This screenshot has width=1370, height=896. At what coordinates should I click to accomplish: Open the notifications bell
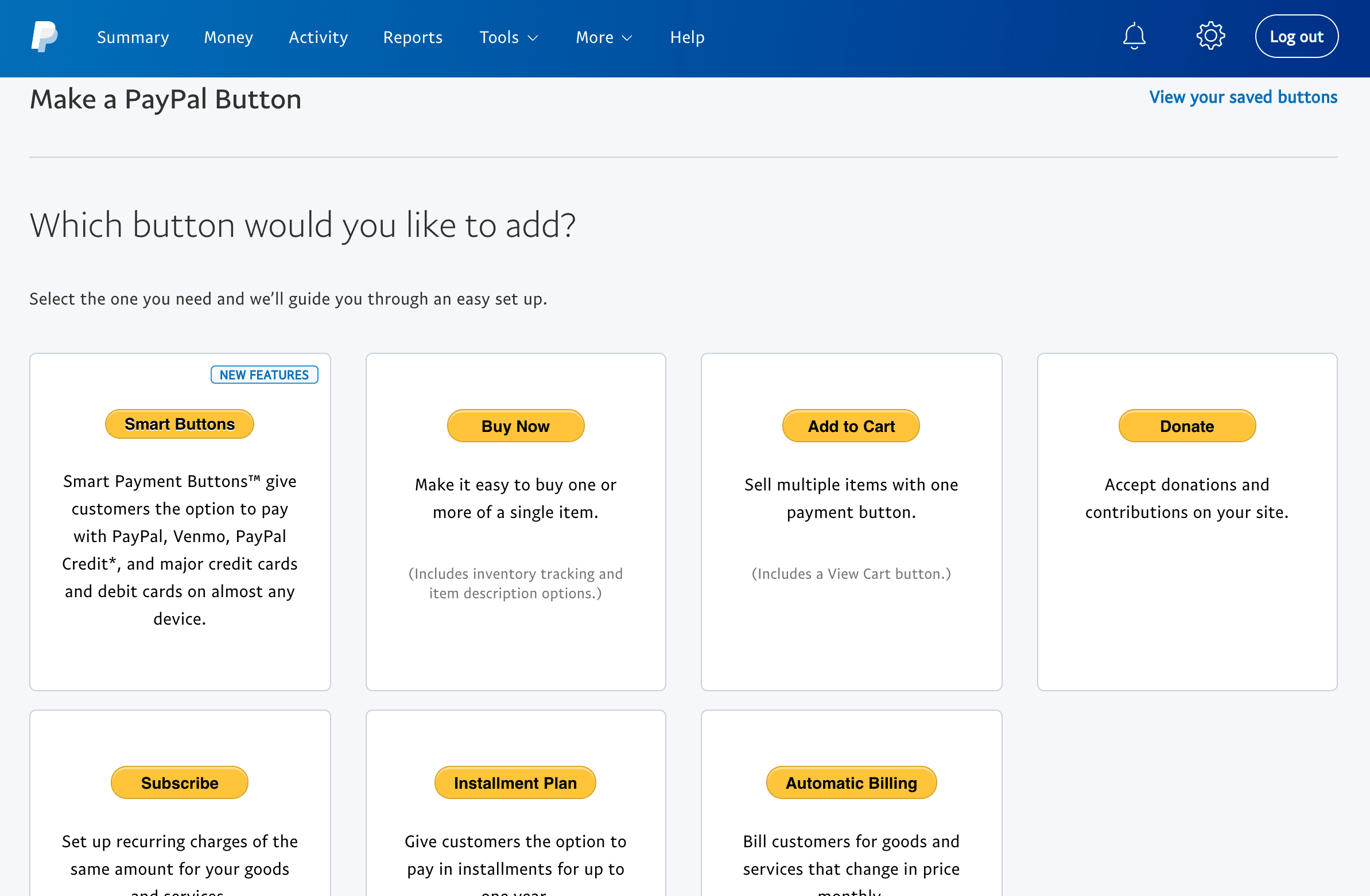[x=1134, y=36]
